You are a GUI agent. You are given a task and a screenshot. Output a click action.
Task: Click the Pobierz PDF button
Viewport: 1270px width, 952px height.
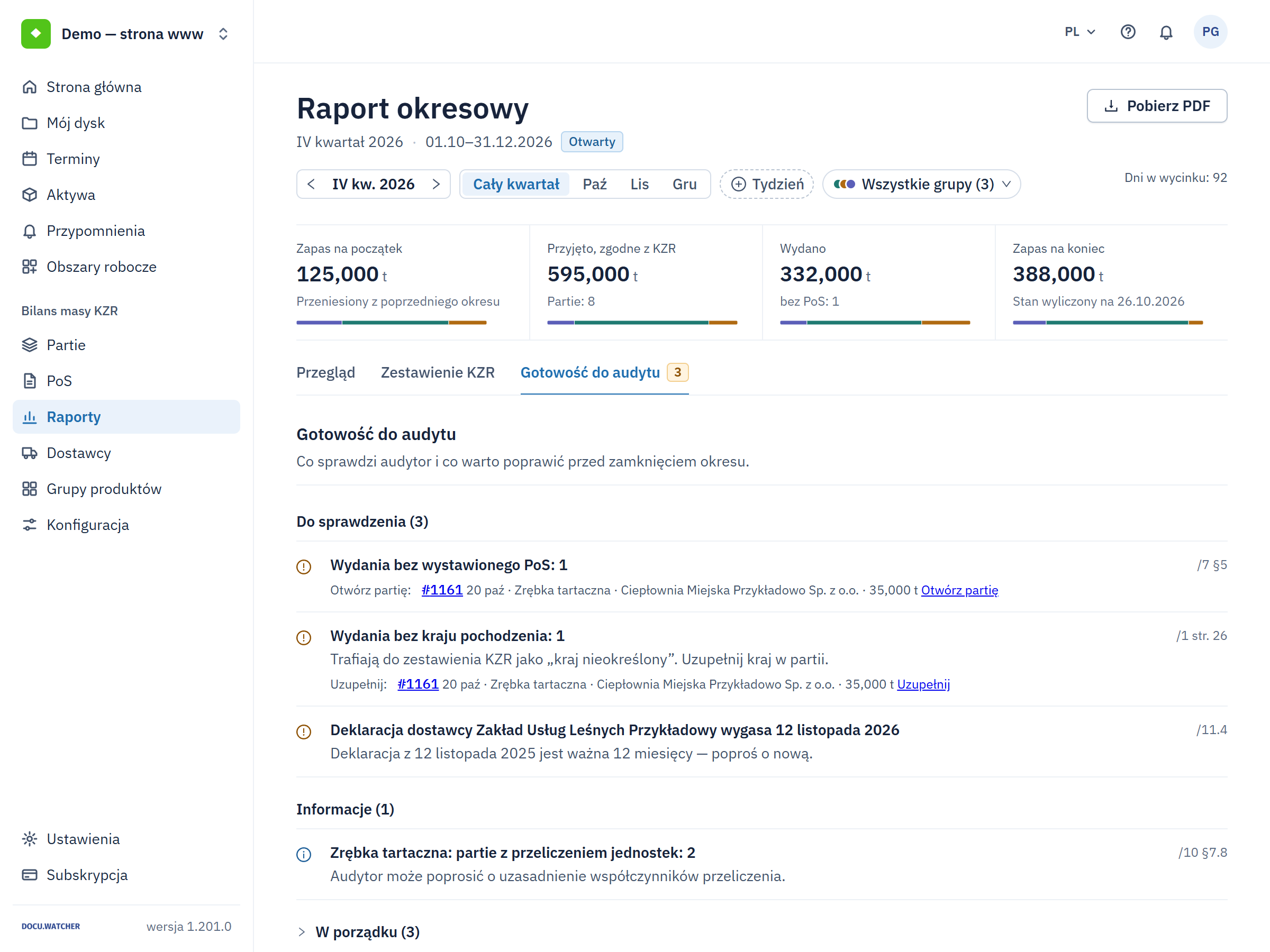[x=1156, y=106]
